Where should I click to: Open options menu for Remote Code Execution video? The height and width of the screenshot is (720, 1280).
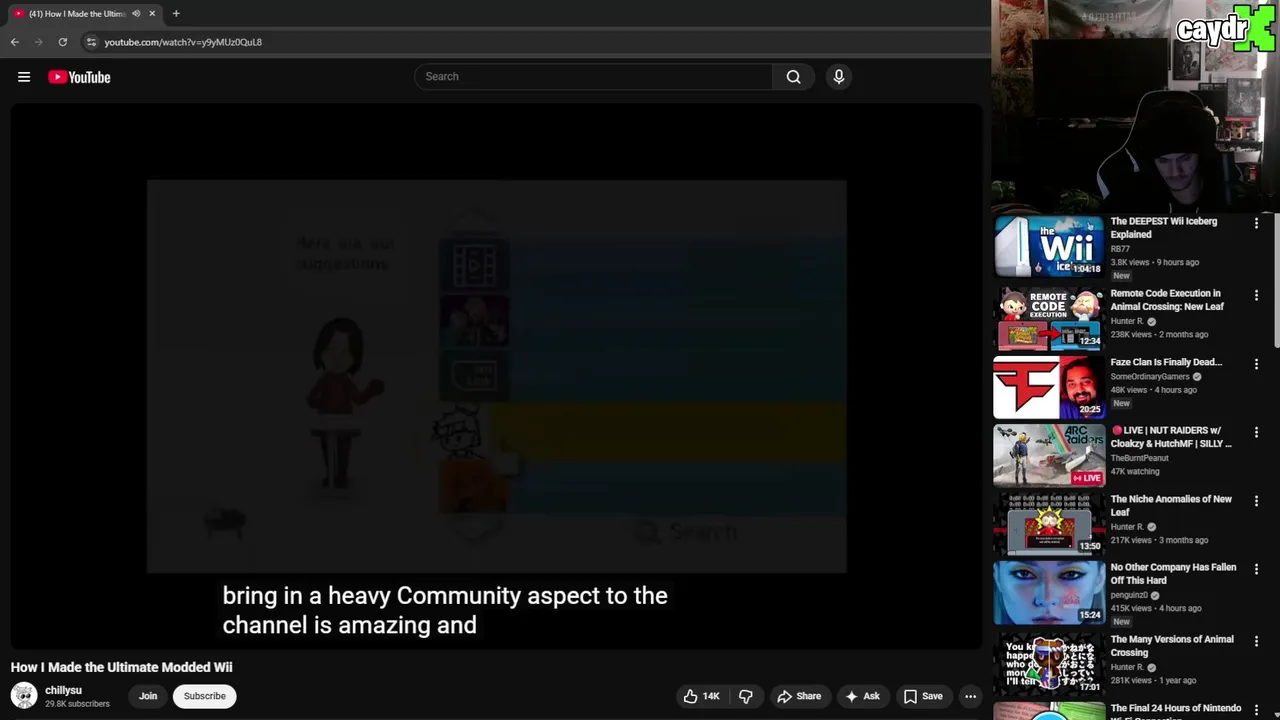pos(1256,295)
